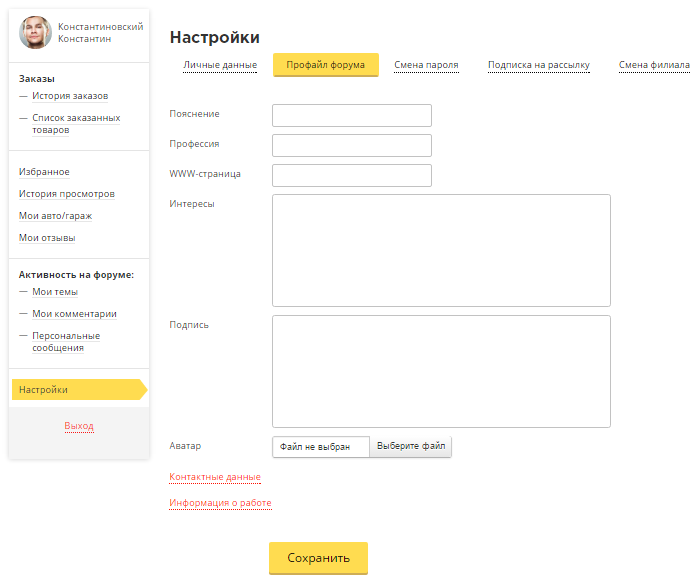700x581 pixels.
Task: Select Настройки in sidebar menu
Action: click(x=79, y=389)
